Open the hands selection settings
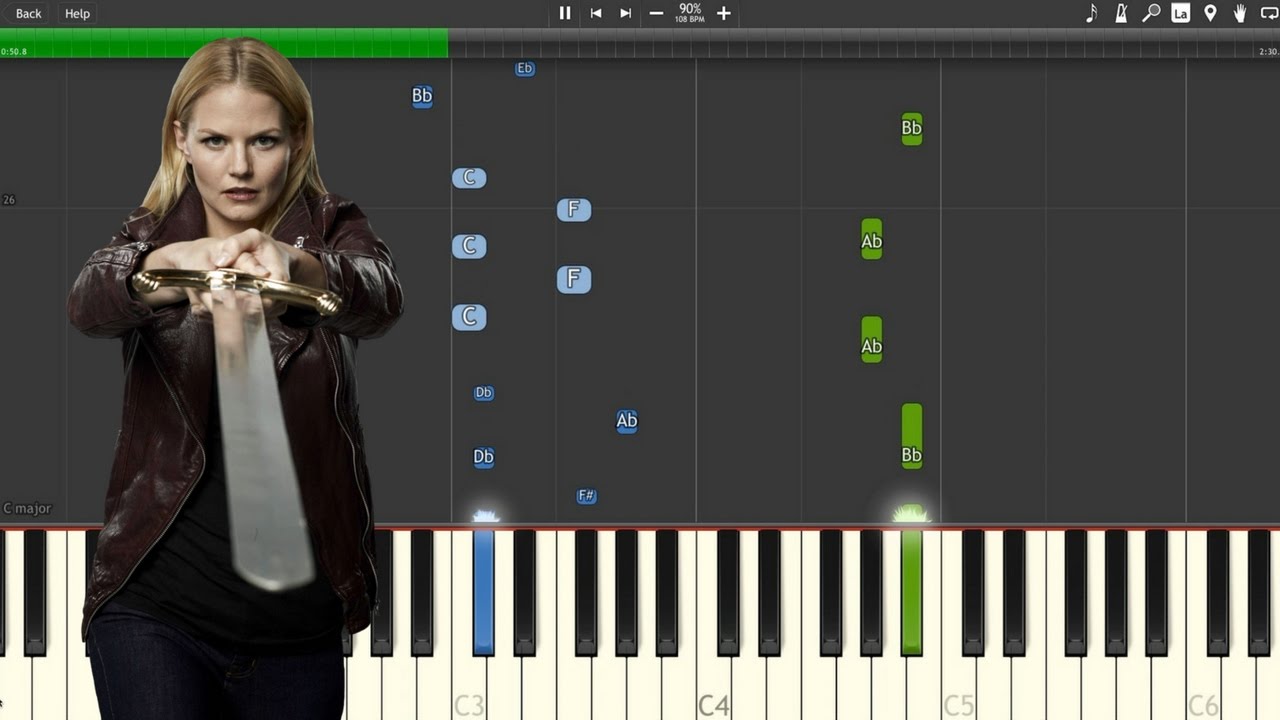This screenshot has height=720, width=1280. pos(1240,13)
